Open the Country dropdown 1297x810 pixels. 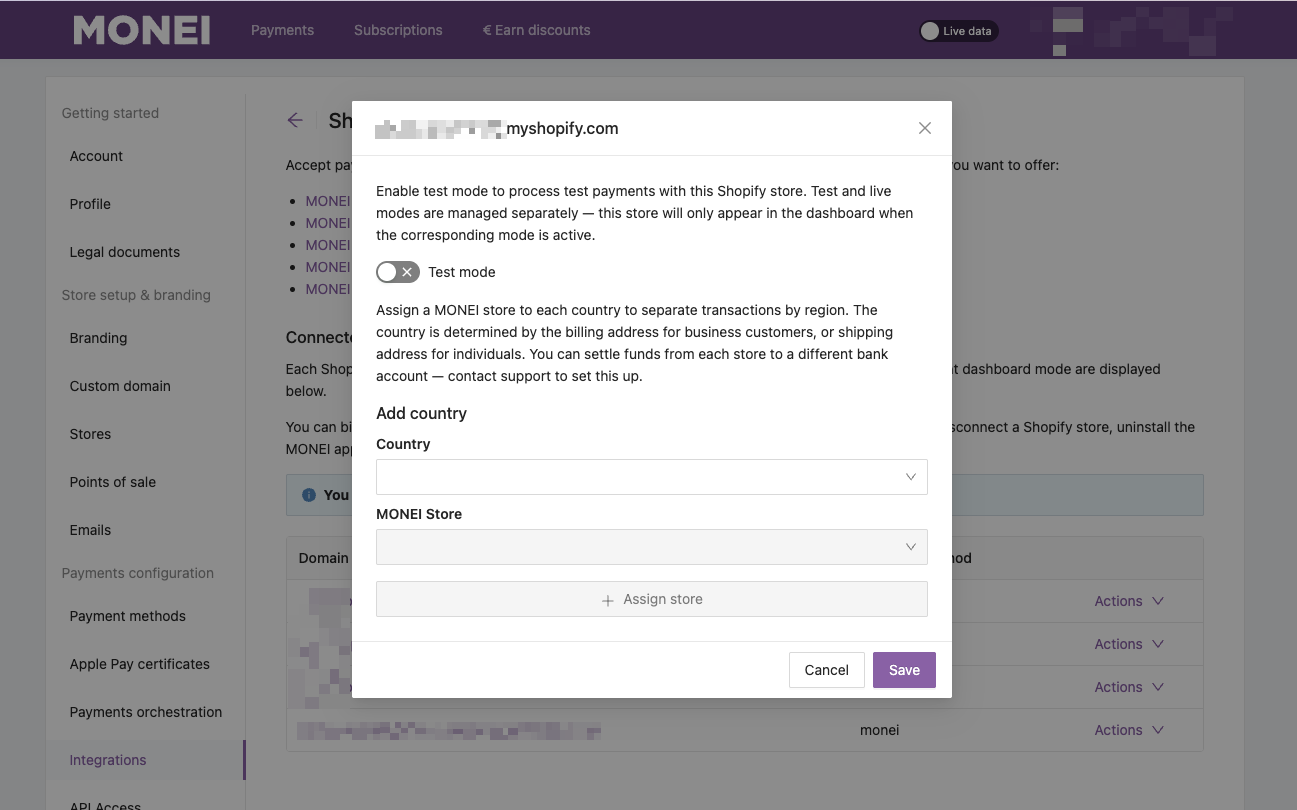point(652,477)
